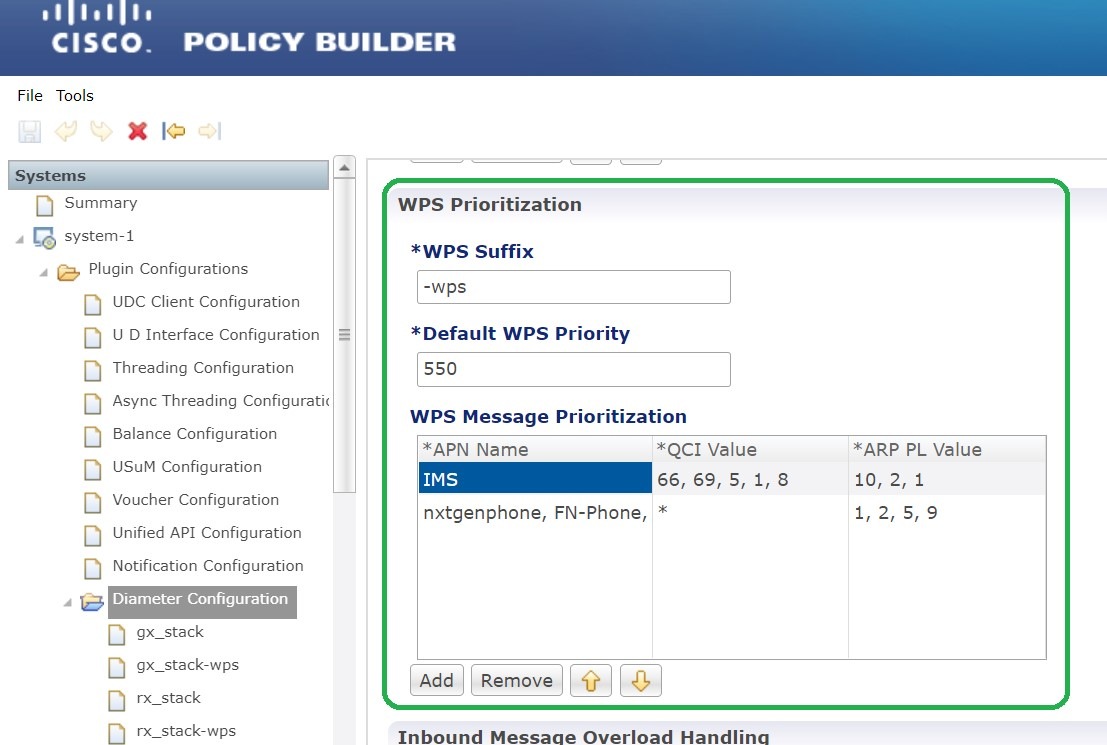
Task: Collapse the system-1 tree node
Action: 19,240
